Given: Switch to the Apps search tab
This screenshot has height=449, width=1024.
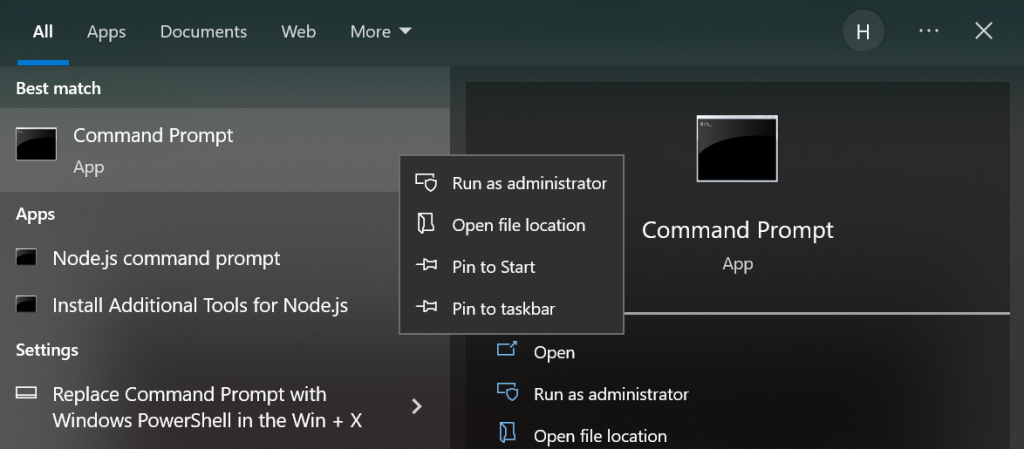Looking at the screenshot, I should (x=106, y=32).
